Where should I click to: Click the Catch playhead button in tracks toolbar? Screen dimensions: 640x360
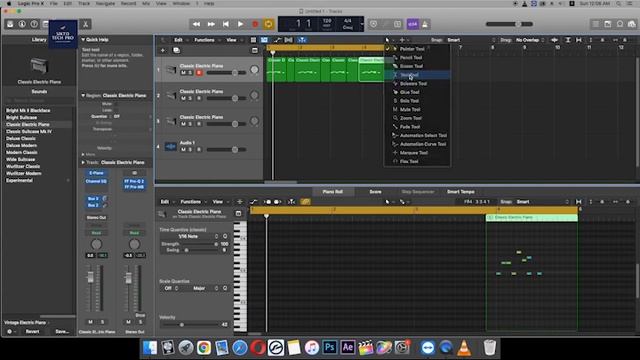(x=302, y=40)
